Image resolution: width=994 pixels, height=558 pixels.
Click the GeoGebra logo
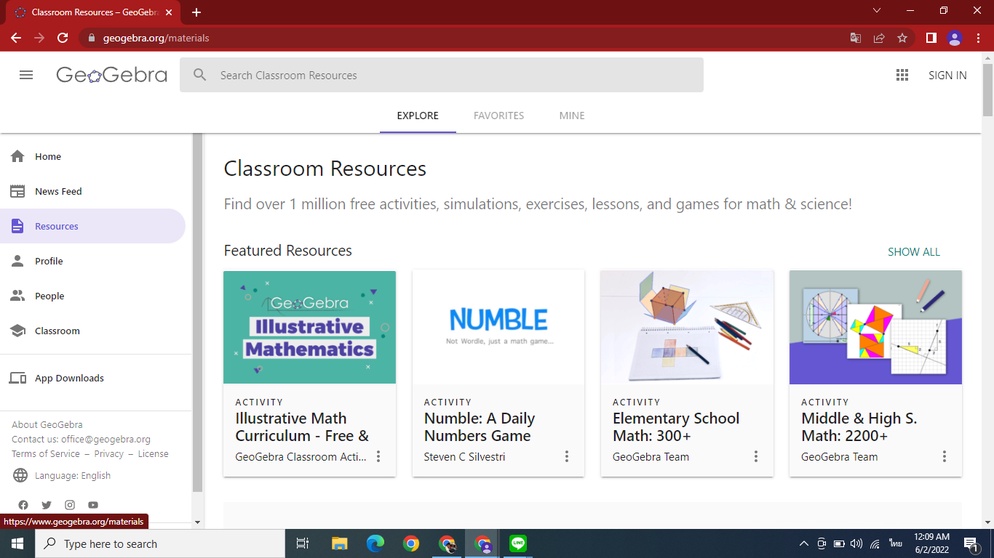click(x=112, y=75)
